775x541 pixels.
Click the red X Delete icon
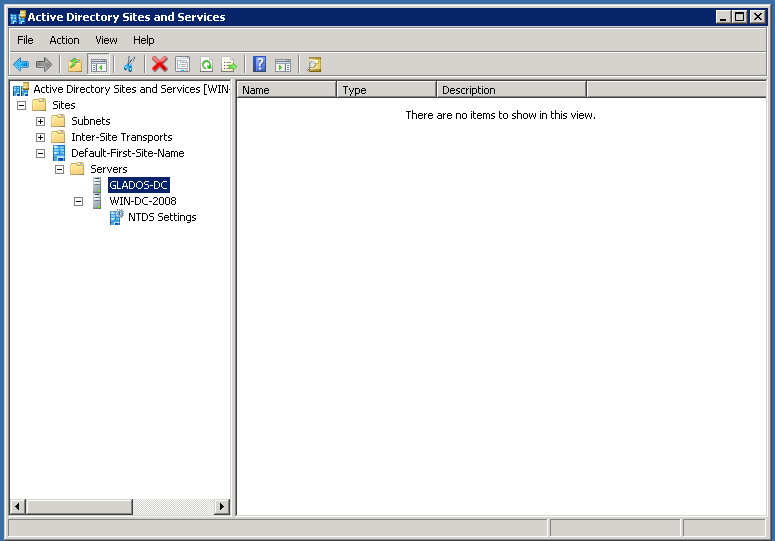click(x=159, y=65)
